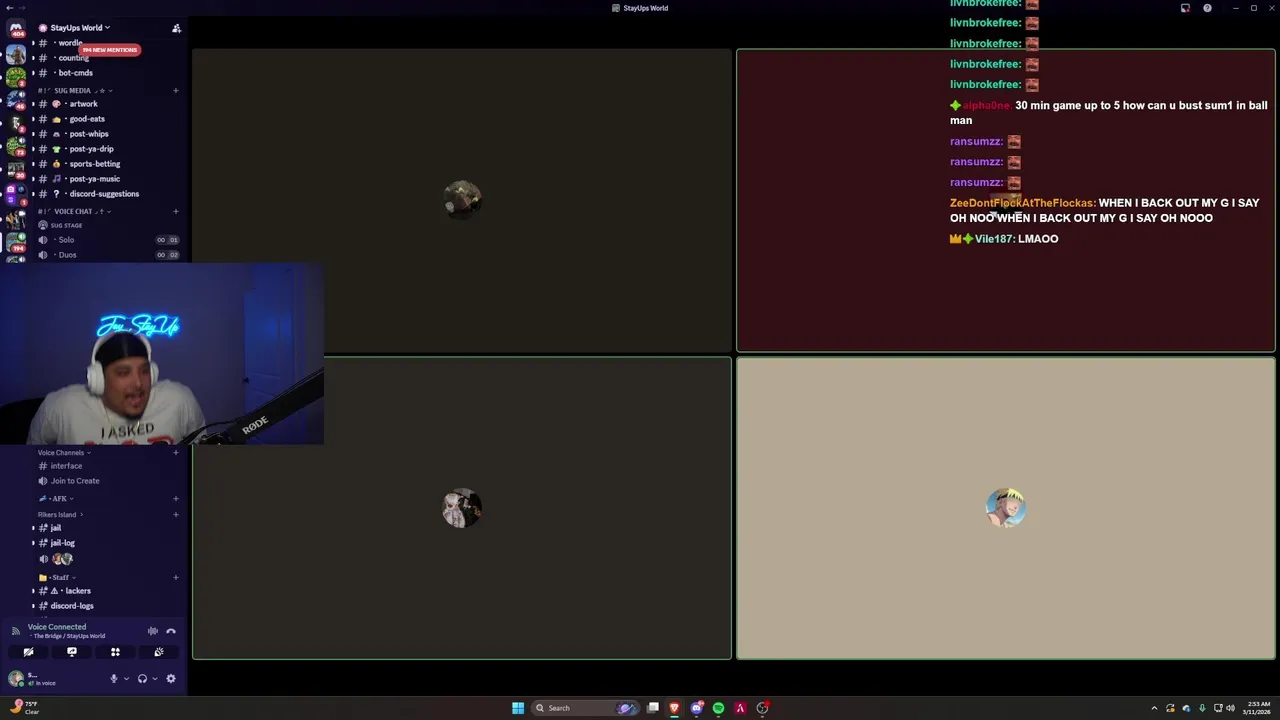Open user settings gear

(171, 679)
